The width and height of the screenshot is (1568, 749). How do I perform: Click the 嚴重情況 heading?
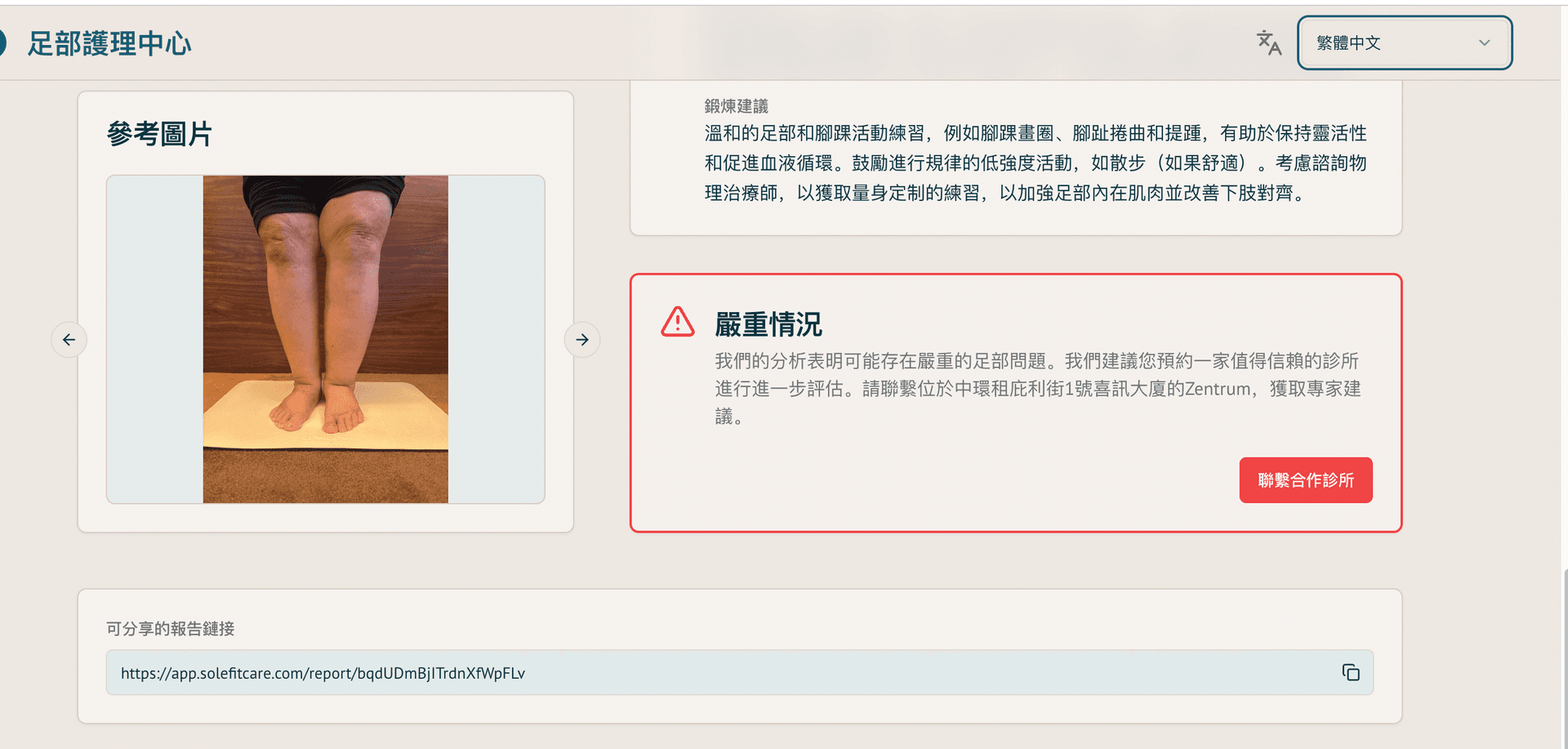pyautogui.click(x=768, y=324)
